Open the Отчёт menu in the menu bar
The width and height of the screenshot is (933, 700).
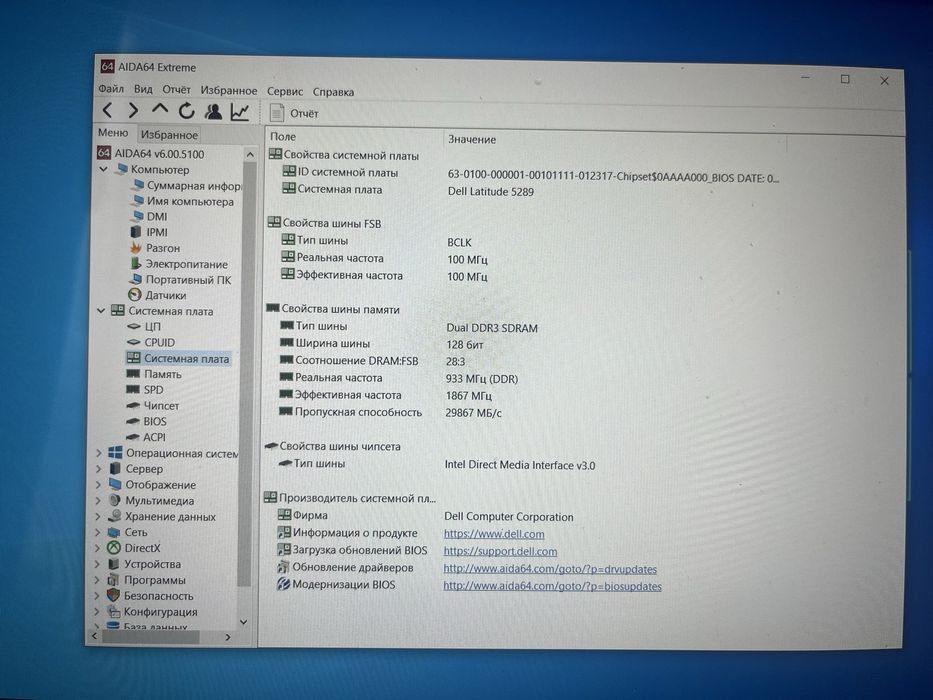pos(176,90)
